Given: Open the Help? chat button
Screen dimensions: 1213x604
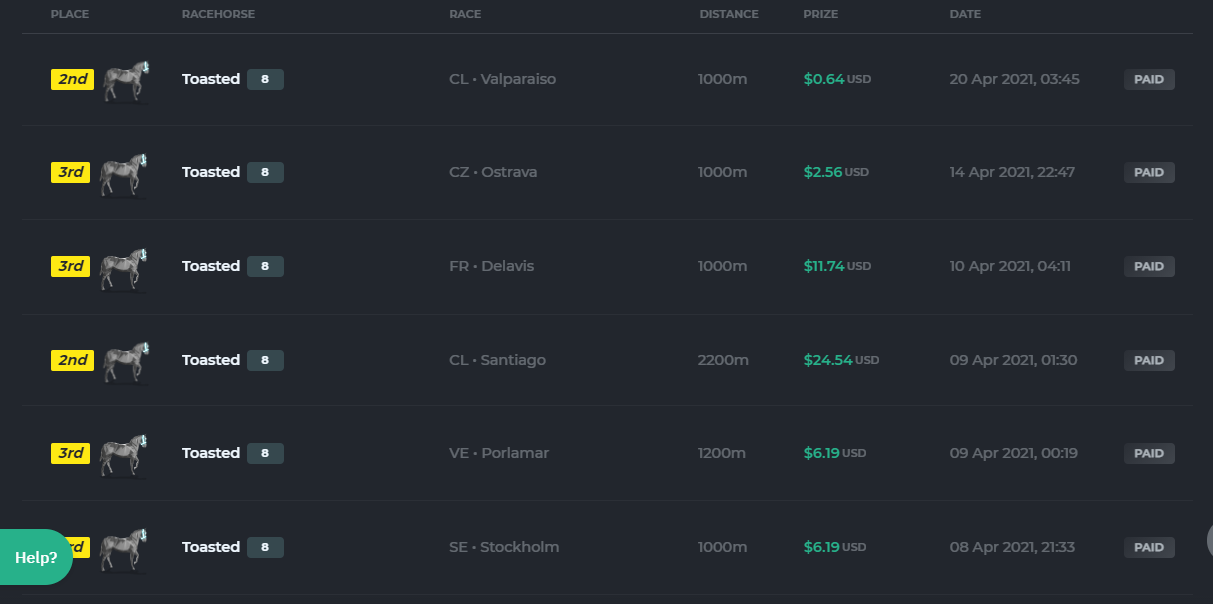Looking at the screenshot, I should 36,557.
